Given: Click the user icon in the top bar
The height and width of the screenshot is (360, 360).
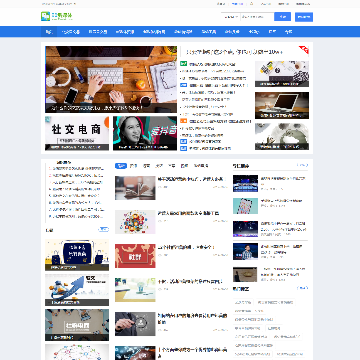Looking at the screenshot, I should click(x=251, y=4).
